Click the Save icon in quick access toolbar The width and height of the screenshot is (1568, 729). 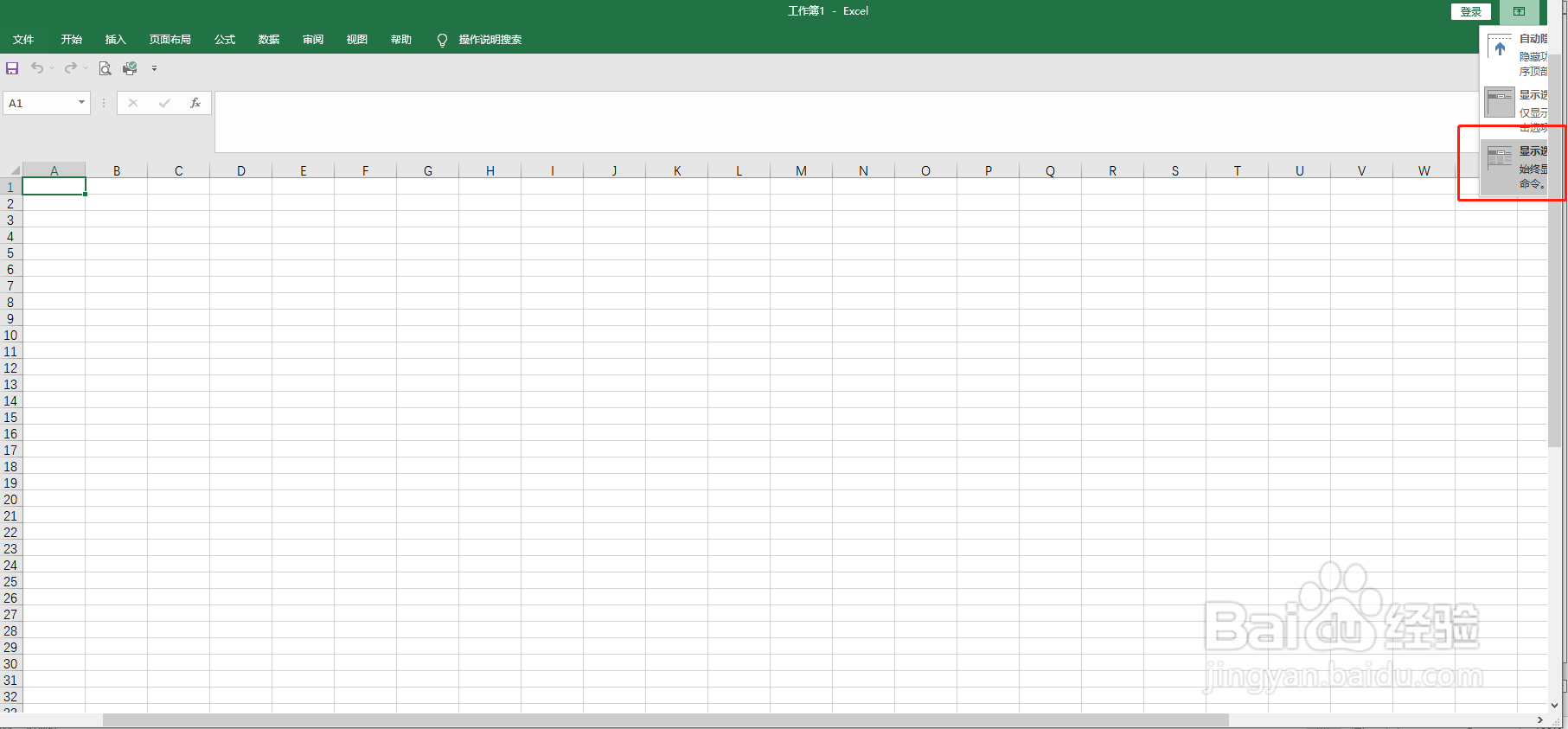[x=12, y=68]
